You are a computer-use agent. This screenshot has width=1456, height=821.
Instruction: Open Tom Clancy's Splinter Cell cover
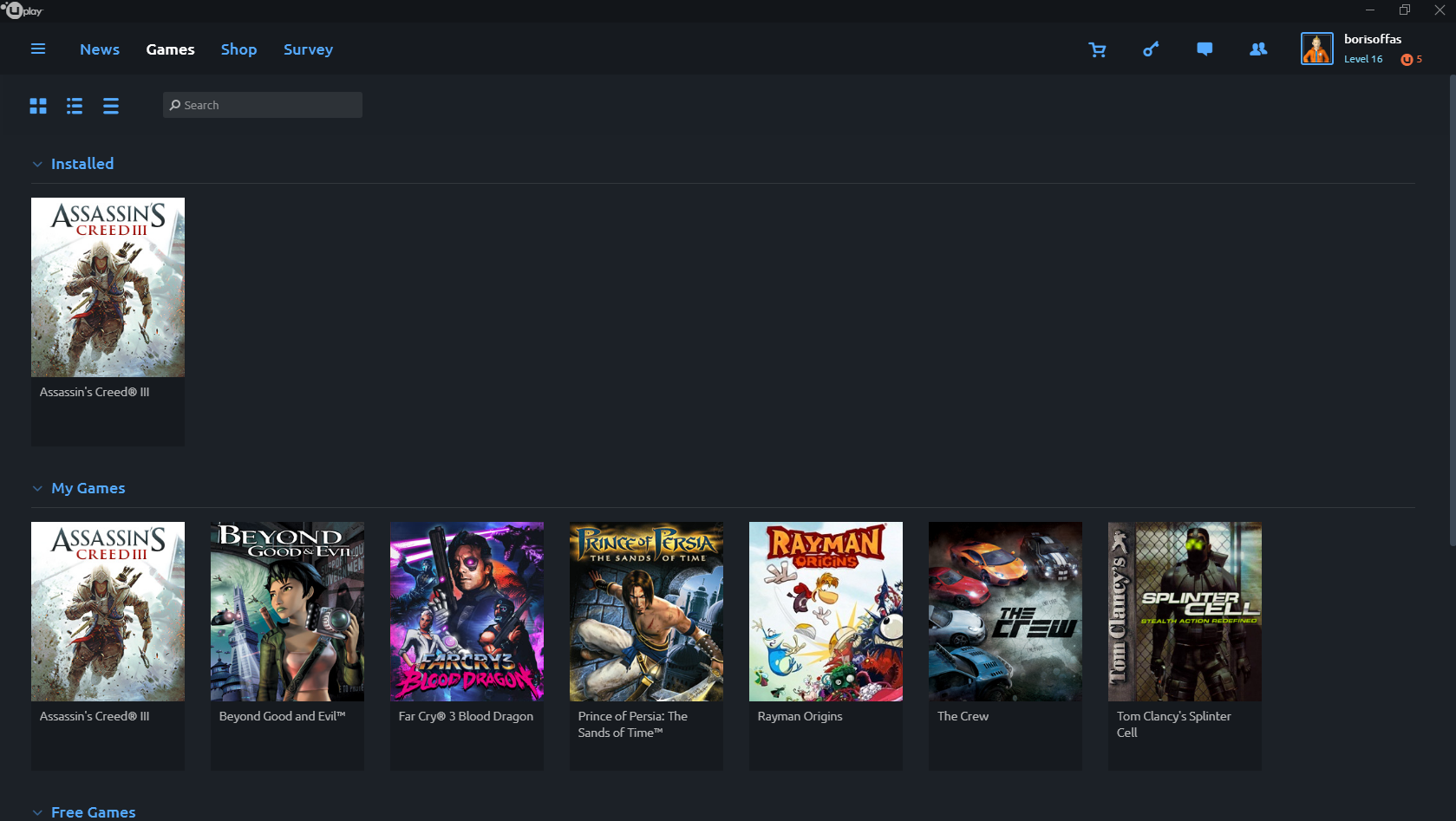click(x=1185, y=611)
